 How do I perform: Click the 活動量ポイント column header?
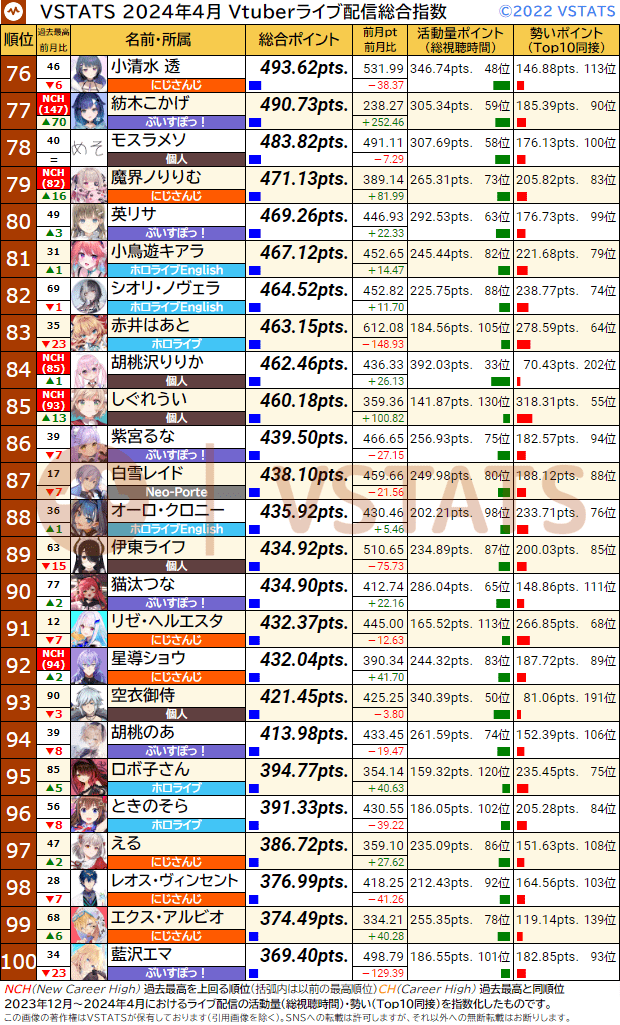coord(460,40)
